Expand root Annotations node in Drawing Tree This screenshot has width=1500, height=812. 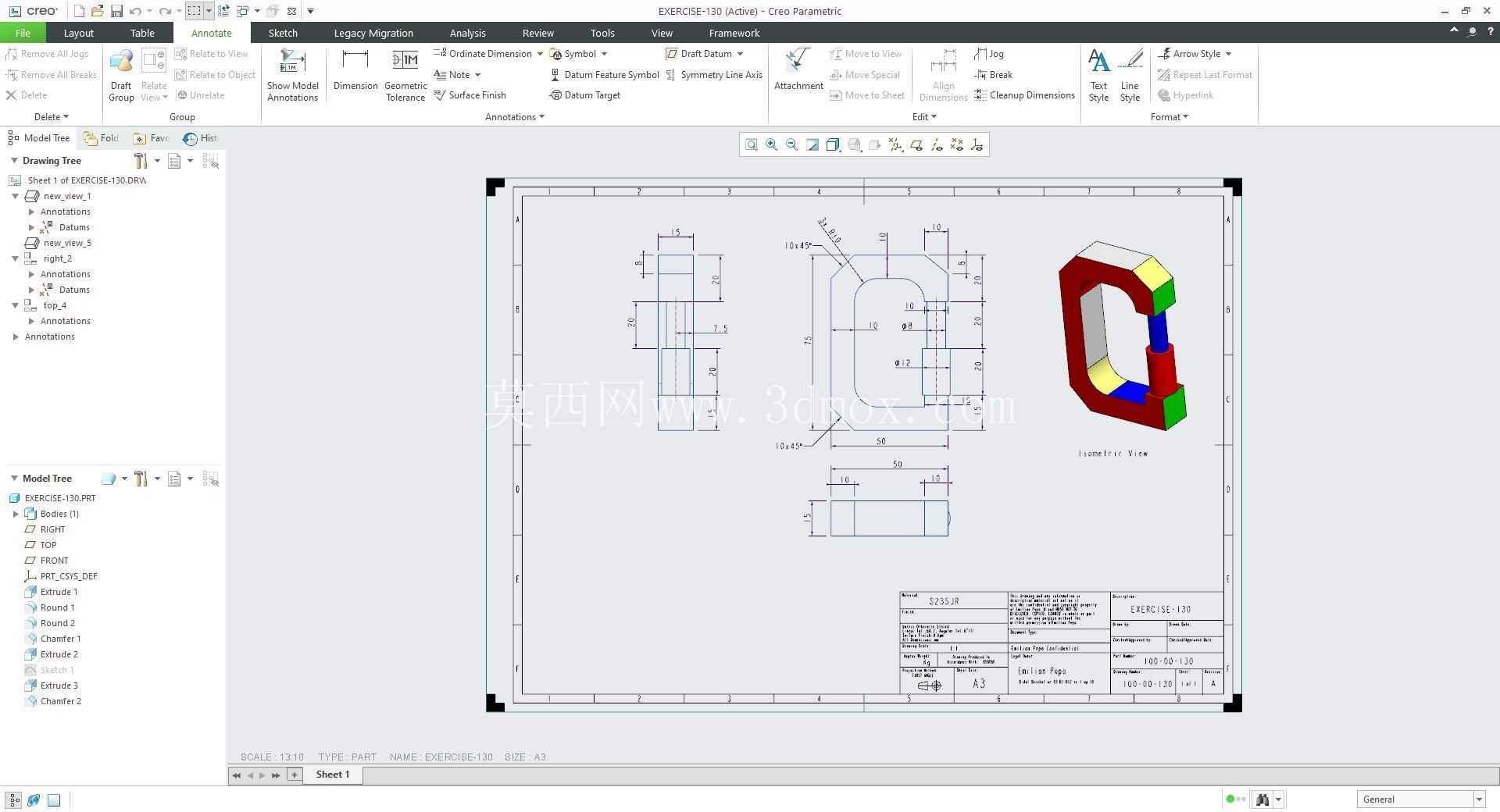coord(16,337)
